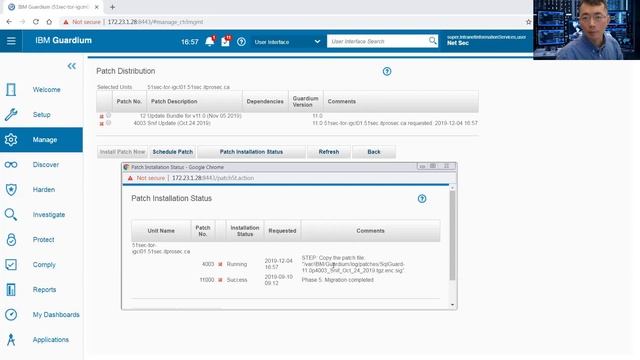Click the Setup wrench icon
The height and width of the screenshot is (360, 640).
(11, 115)
